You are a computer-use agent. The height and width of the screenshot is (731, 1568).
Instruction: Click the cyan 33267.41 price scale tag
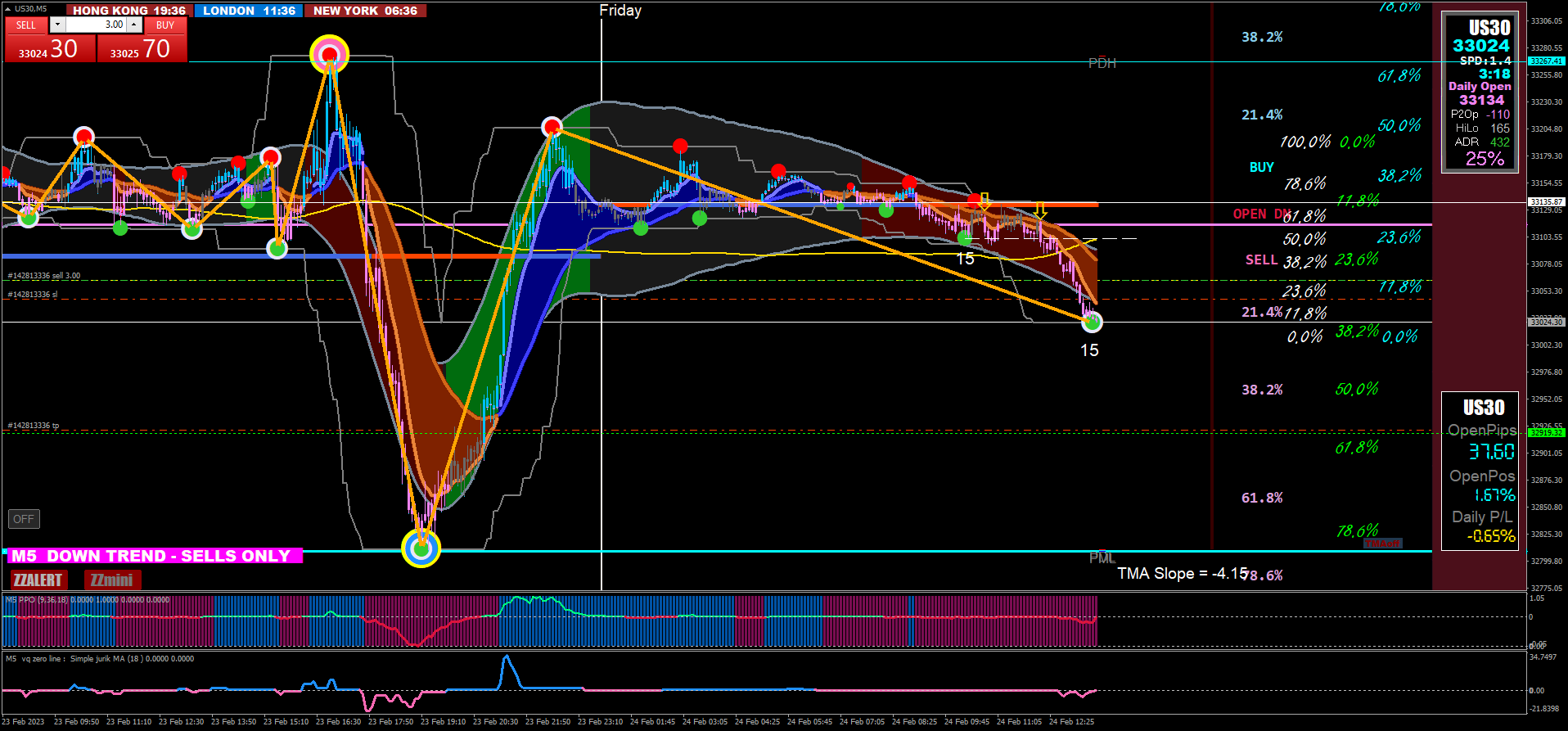tap(1546, 61)
